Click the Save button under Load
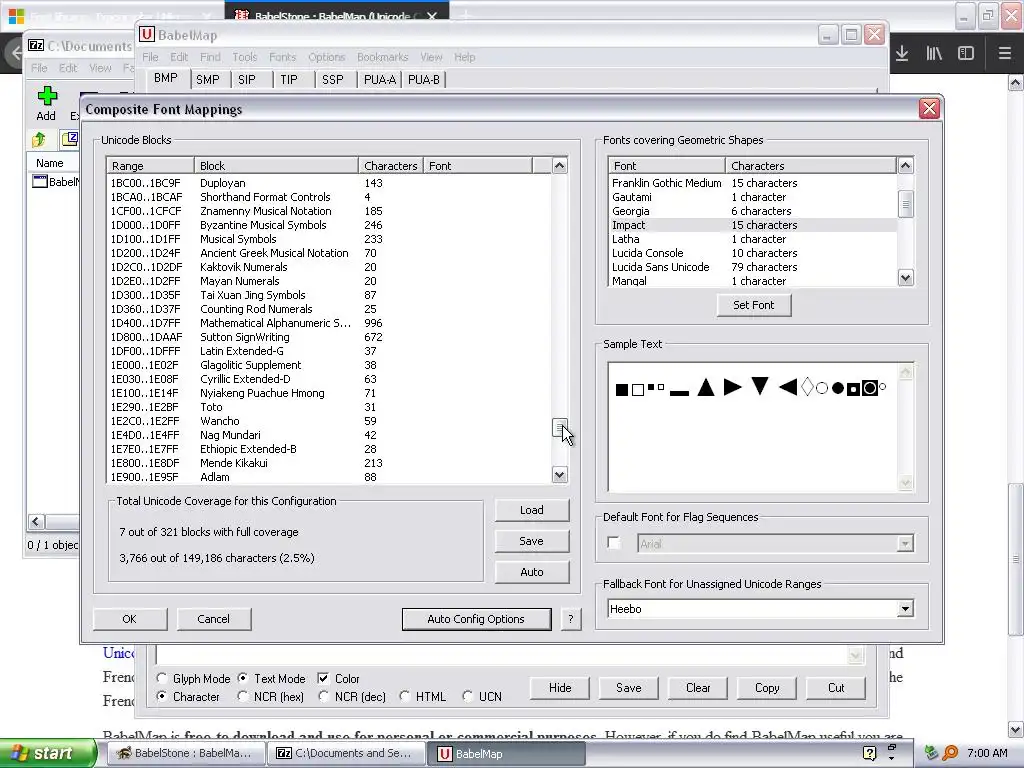Image resolution: width=1024 pixels, height=768 pixels. pyautogui.click(x=532, y=541)
